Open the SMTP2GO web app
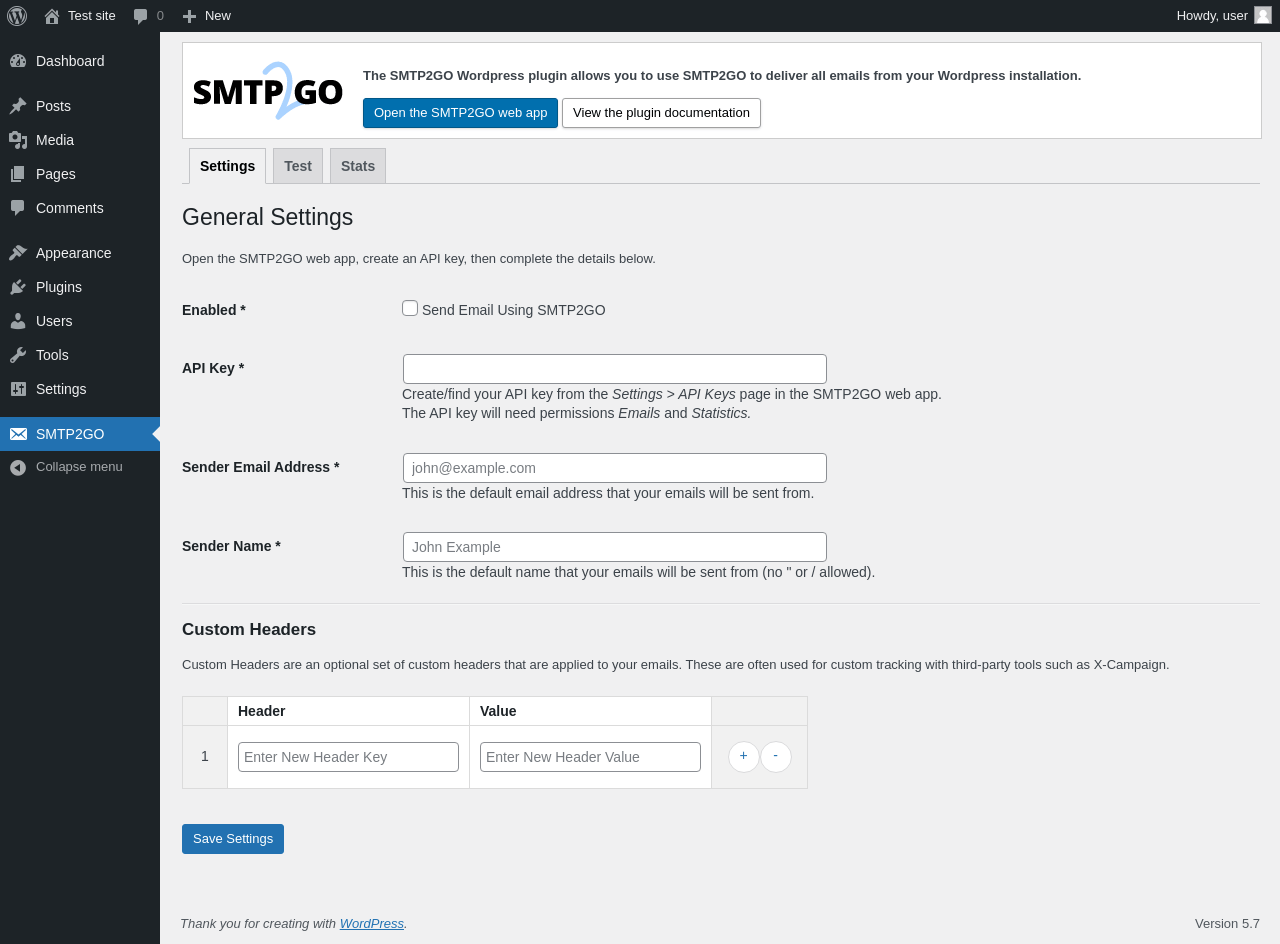Image resolution: width=1280 pixels, height=944 pixels. point(460,113)
